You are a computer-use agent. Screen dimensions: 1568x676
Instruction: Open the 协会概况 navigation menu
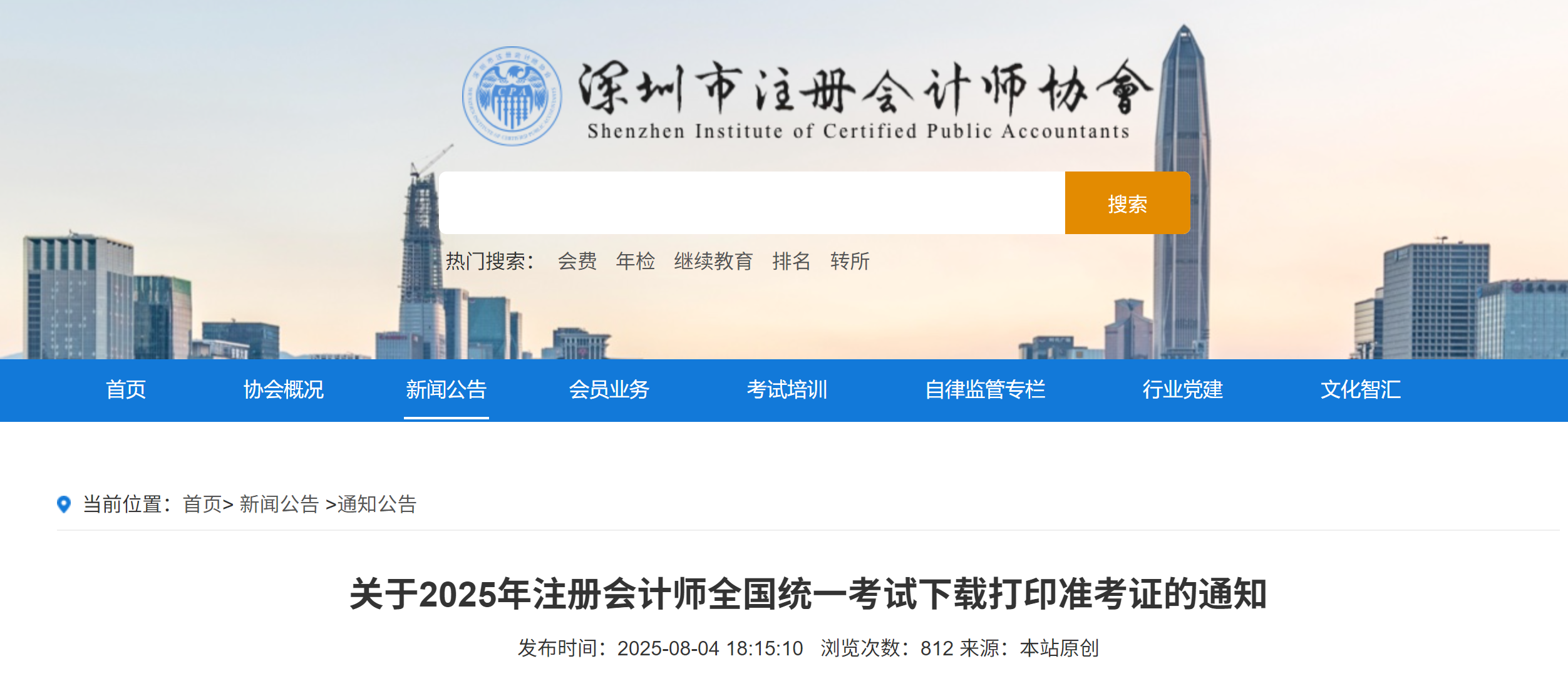(284, 389)
